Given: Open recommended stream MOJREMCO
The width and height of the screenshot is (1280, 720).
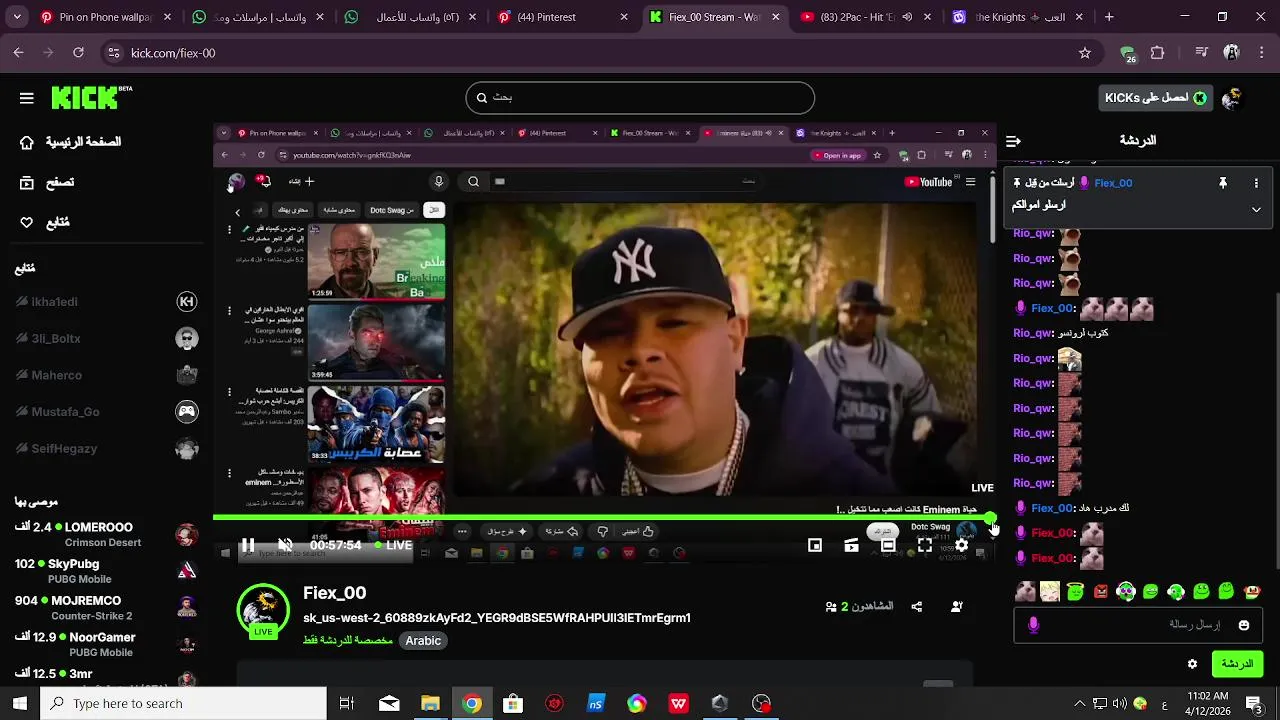Looking at the screenshot, I should [x=107, y=608].
